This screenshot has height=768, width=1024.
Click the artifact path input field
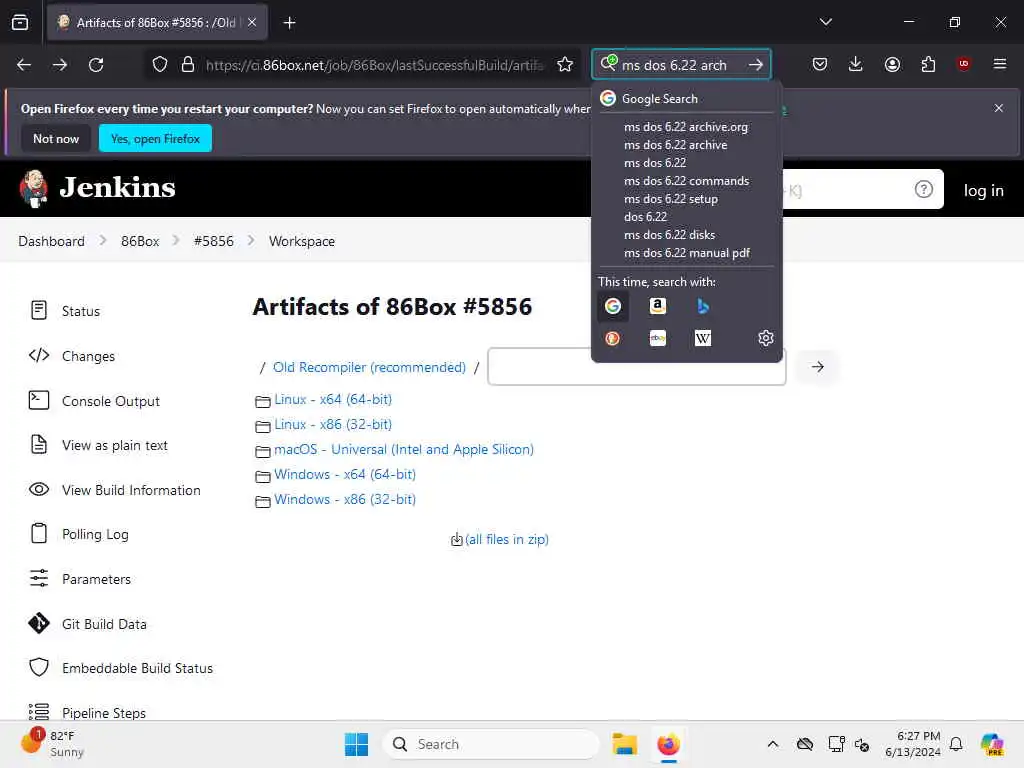click(x=637, y=366)
